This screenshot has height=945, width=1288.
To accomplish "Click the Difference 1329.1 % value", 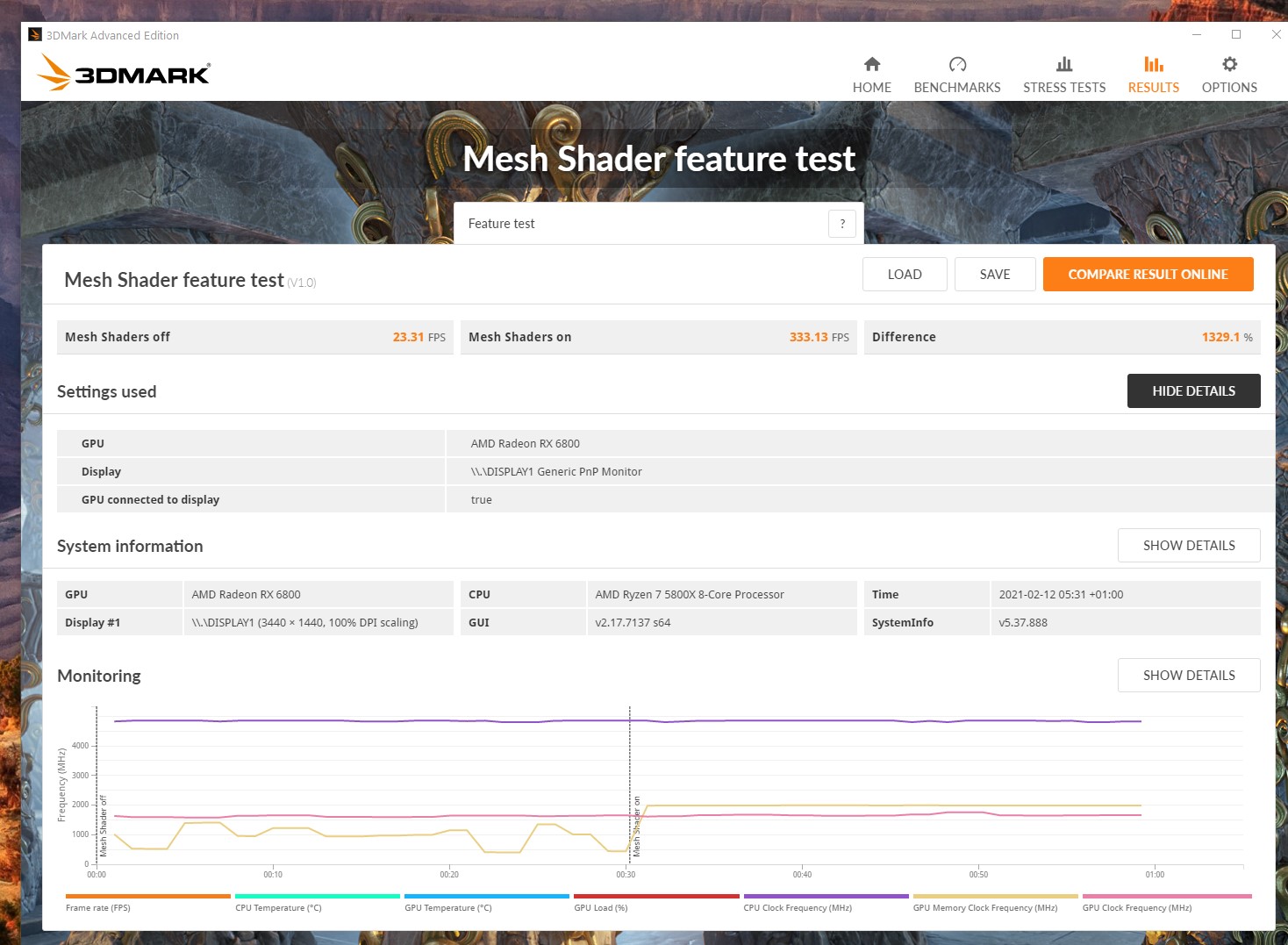I will [x=1227, y=337].
